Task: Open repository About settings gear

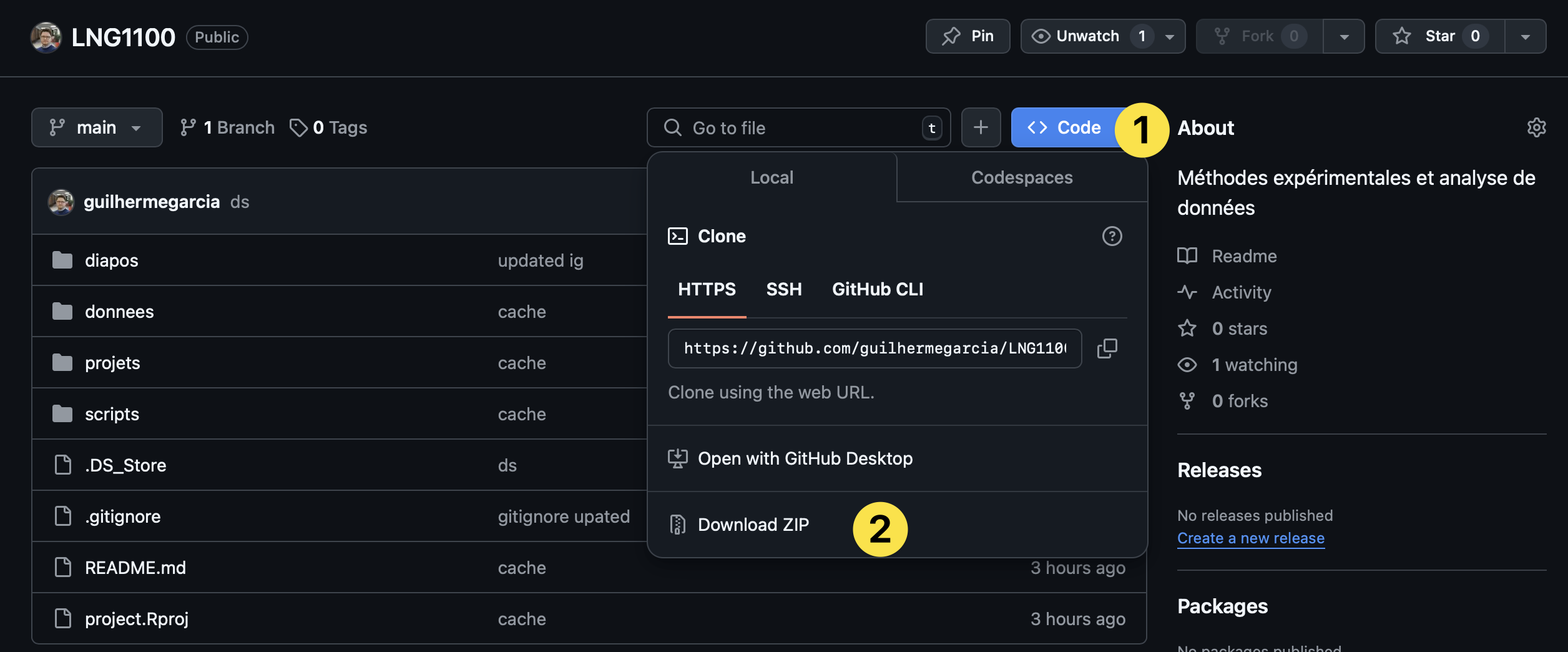Action: pos(1536,127)
